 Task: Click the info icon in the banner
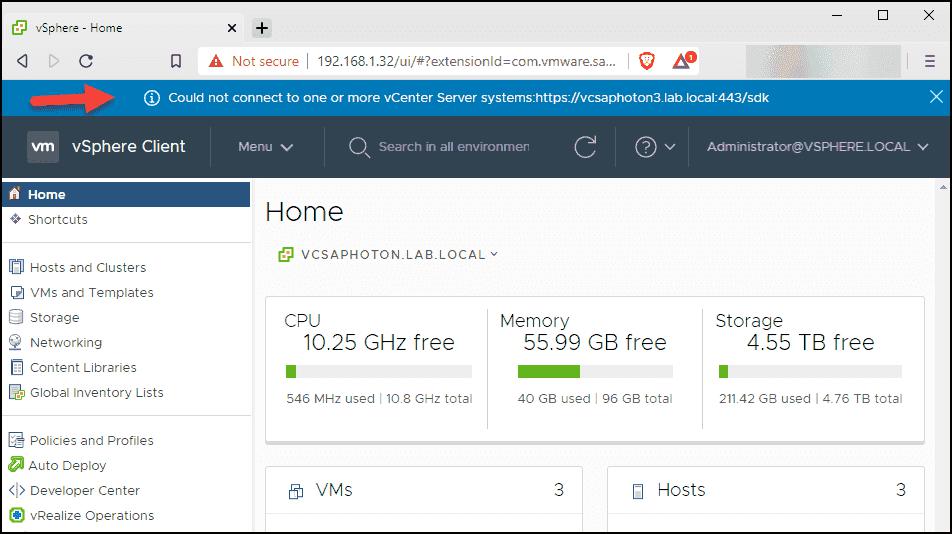pyautogui.click(x=152, y=98)
